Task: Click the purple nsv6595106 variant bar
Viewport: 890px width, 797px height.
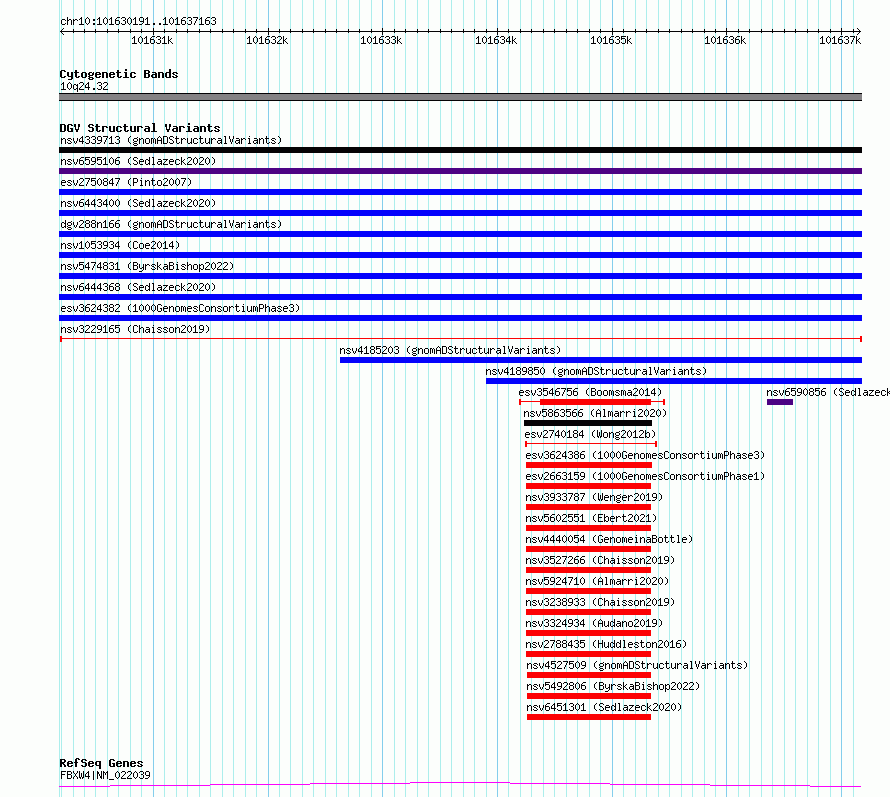Action: tap(460, 171)
